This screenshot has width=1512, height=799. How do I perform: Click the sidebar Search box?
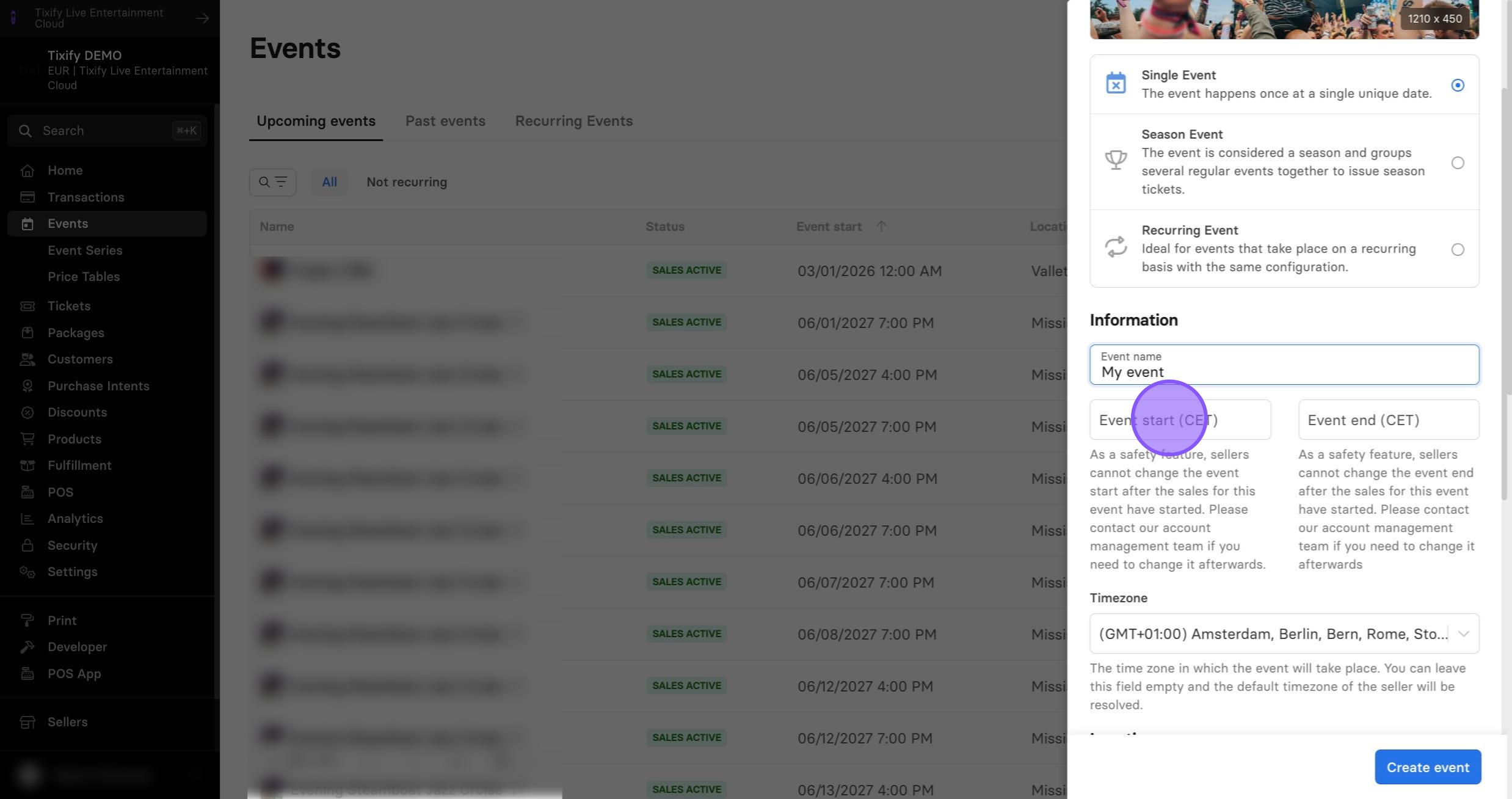coord(107,131)
